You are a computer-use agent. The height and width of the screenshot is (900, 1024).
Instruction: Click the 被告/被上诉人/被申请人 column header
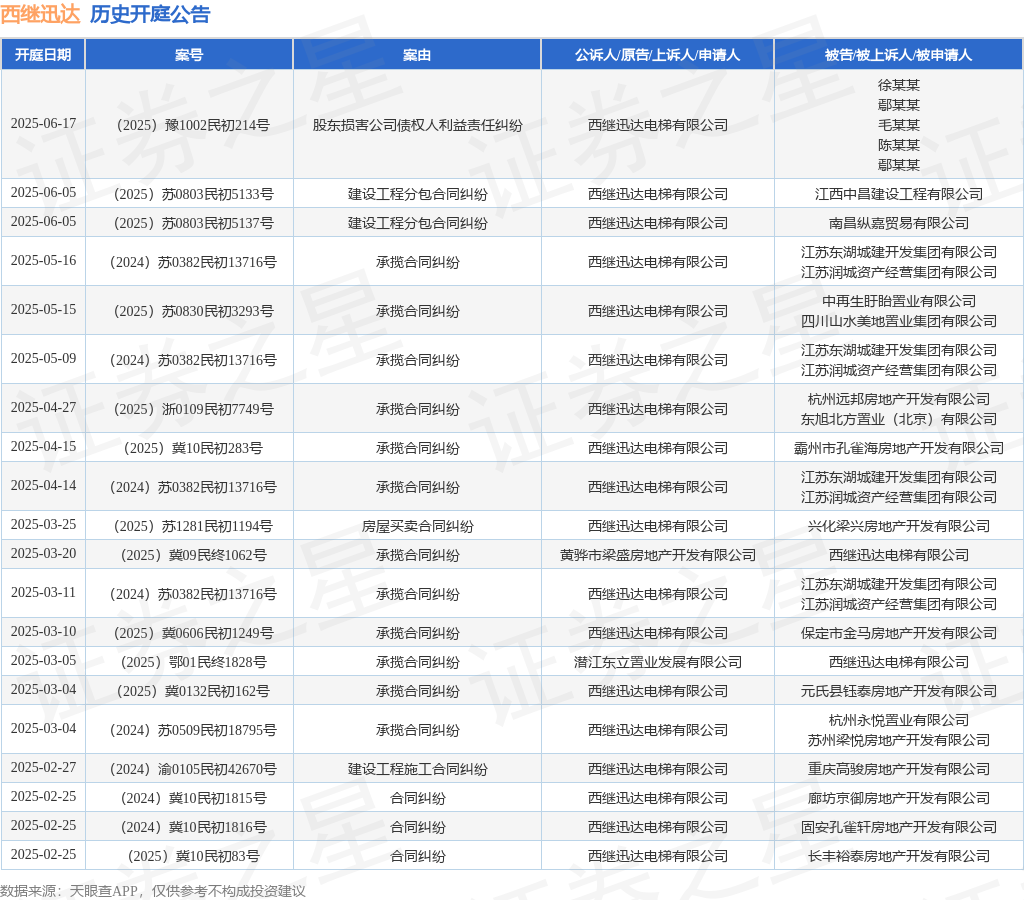point(898,55)
